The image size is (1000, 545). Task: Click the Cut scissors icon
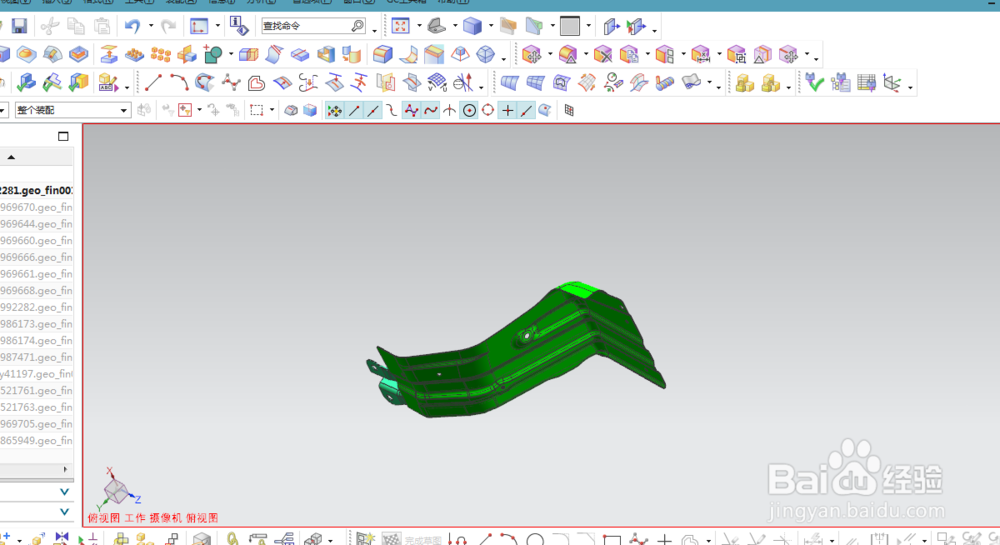tap(49, 26)
